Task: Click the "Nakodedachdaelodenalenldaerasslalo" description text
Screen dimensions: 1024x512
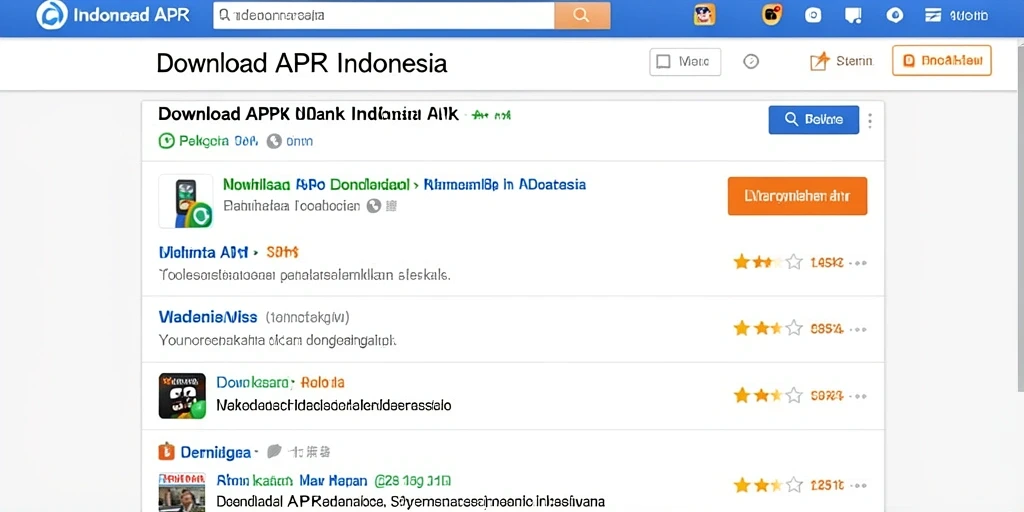Action: click(x=333, y=405)
